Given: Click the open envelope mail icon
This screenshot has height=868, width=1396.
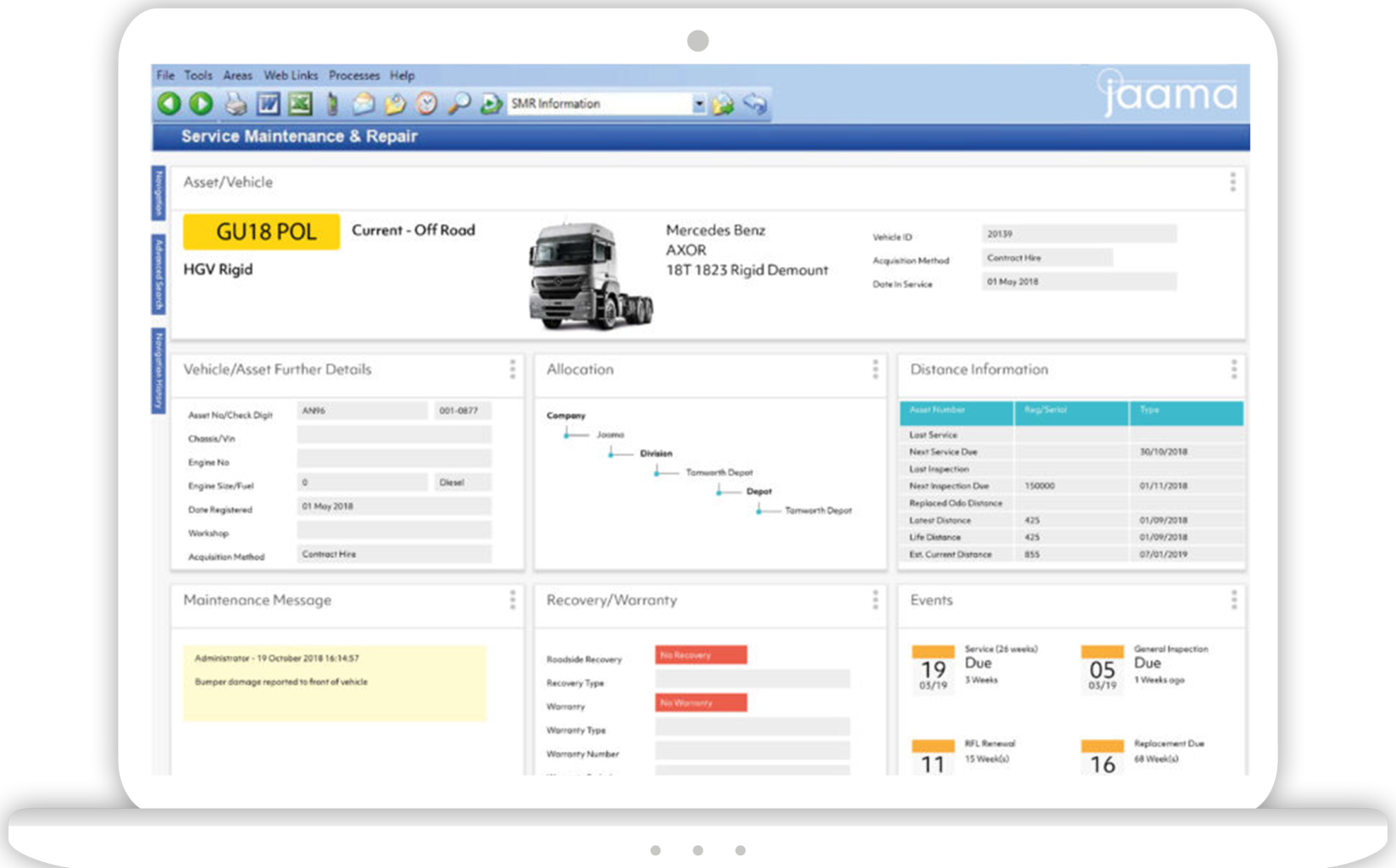Looking at the screenshot, I should tap(364, 103).
